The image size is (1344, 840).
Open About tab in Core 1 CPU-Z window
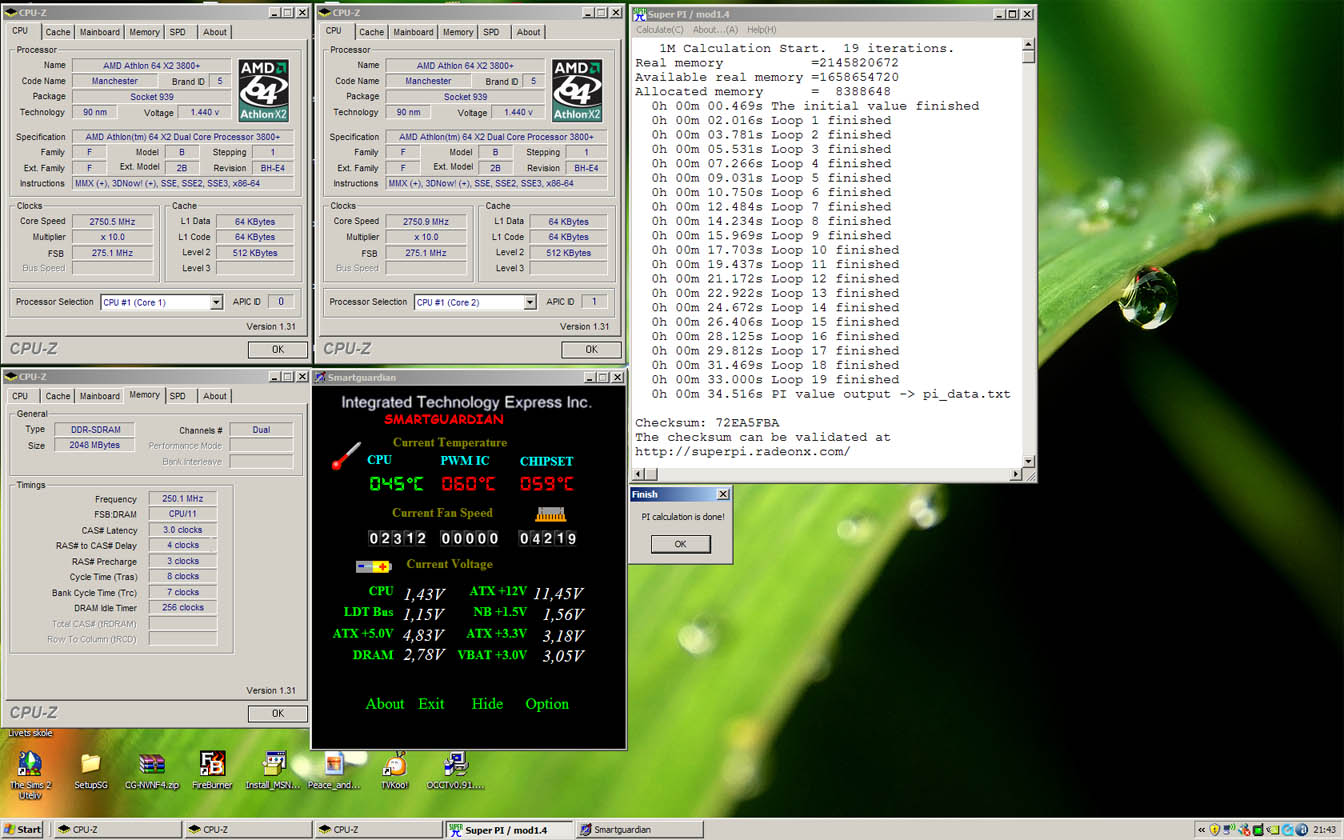pos(215,32)
